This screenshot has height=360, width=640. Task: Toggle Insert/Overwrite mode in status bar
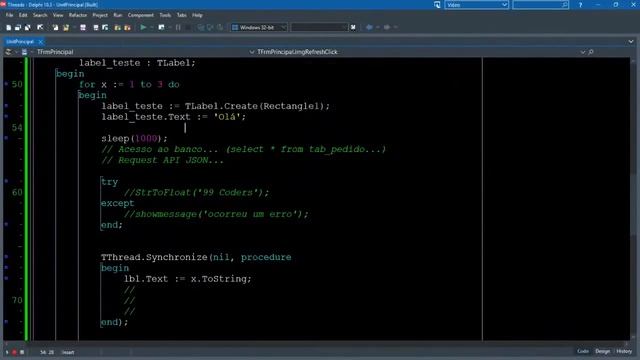(x=68, y=352)
